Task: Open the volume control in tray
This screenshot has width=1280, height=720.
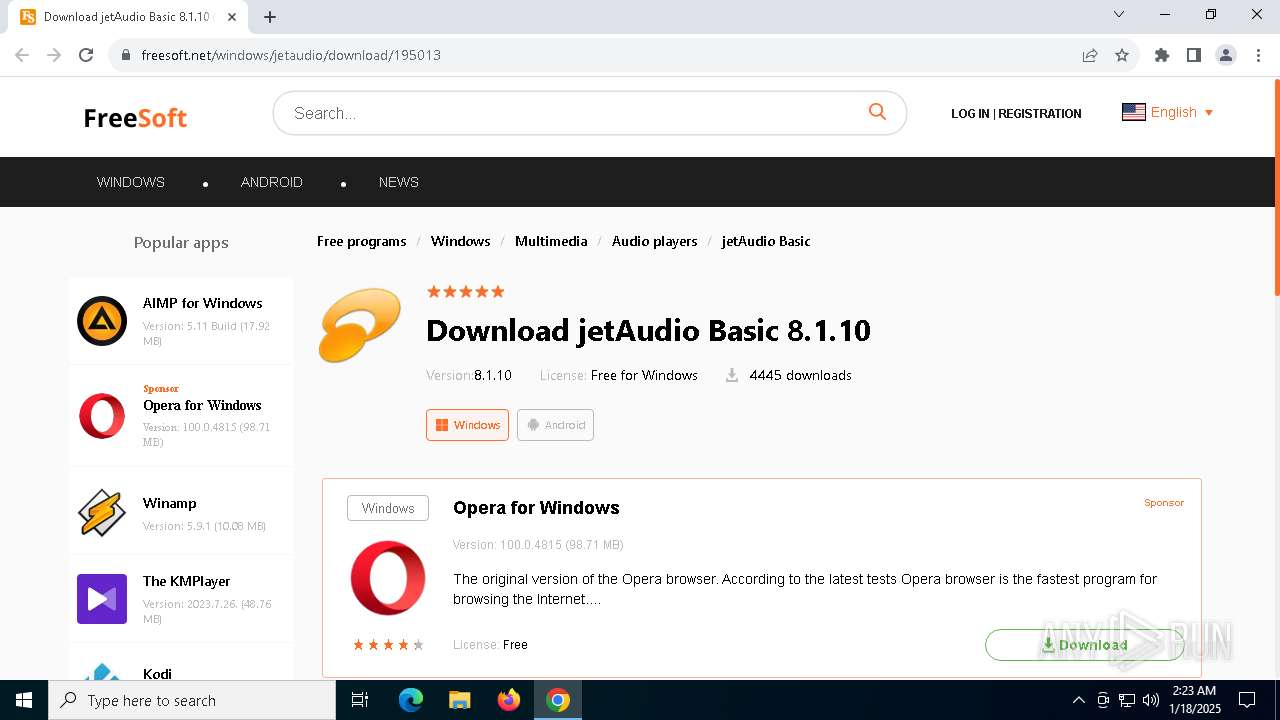Action: 1151,700
